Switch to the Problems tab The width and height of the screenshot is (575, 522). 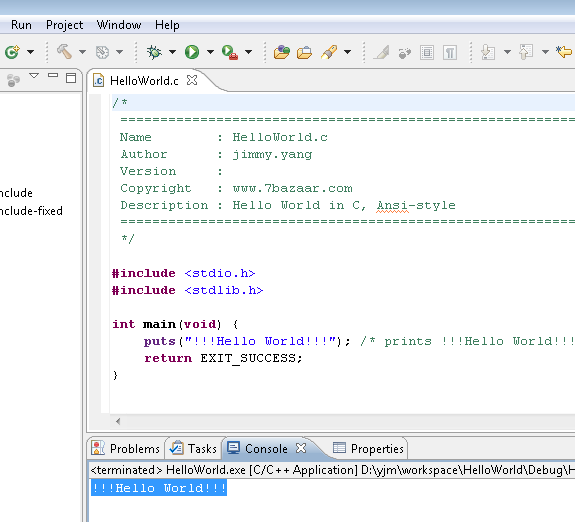point(126,448)
